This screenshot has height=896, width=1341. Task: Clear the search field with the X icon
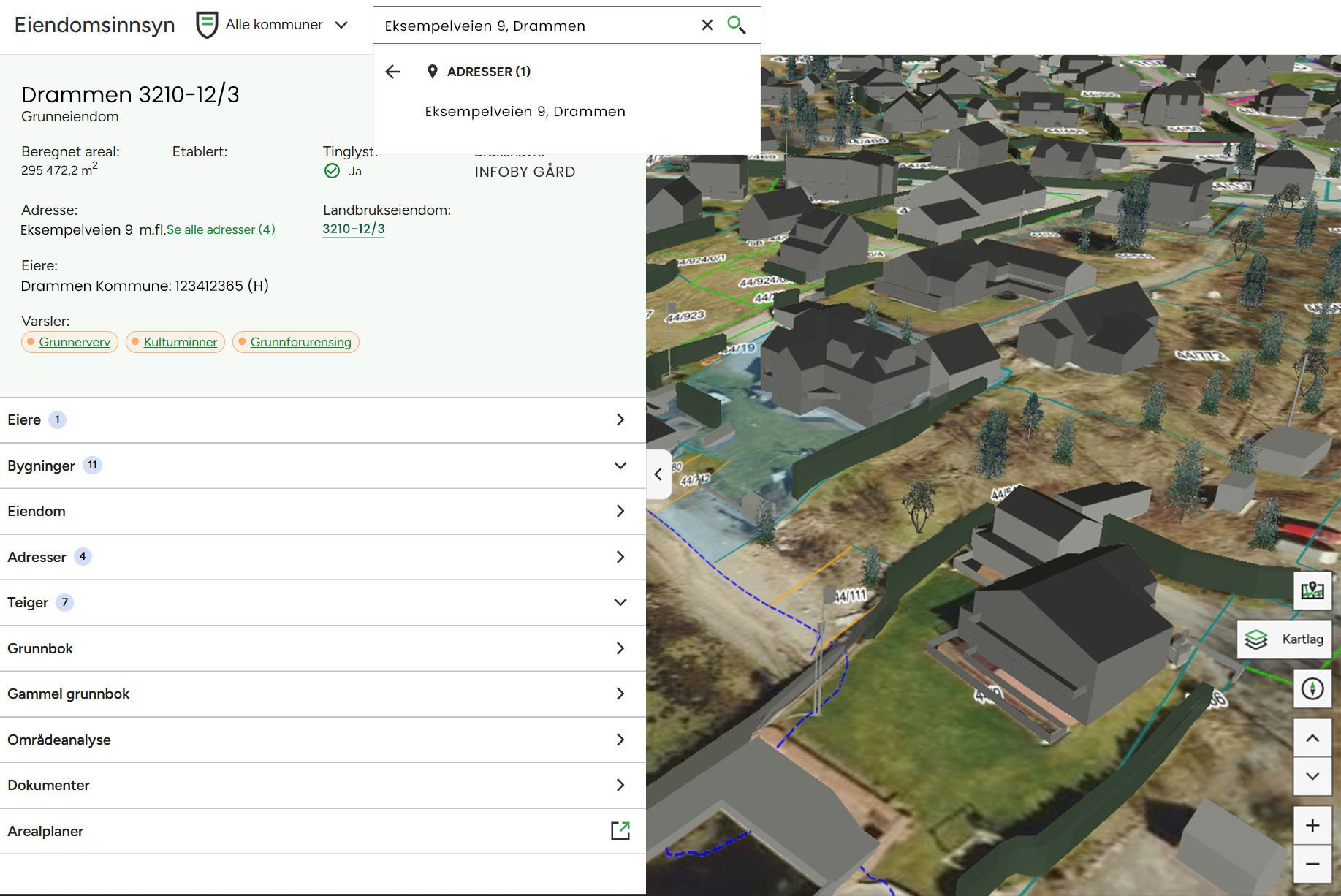point(707,25)
